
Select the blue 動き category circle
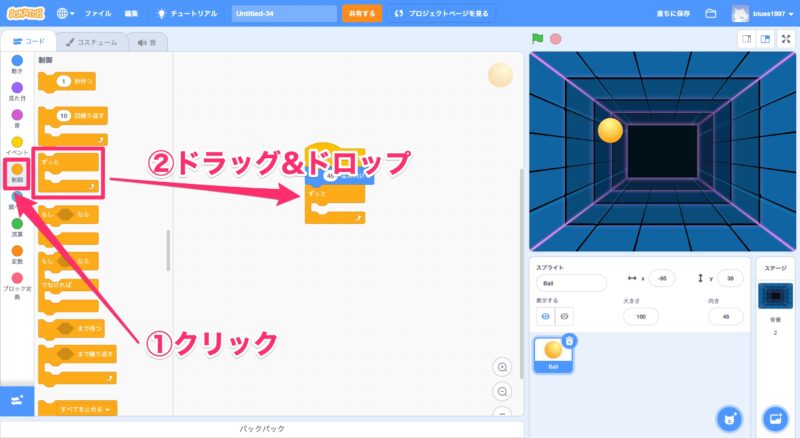click(17, 60)
